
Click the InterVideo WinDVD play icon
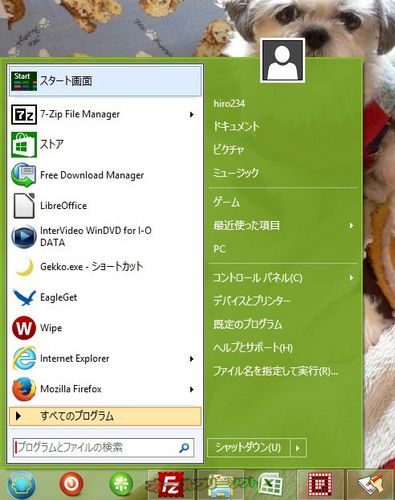24,236
